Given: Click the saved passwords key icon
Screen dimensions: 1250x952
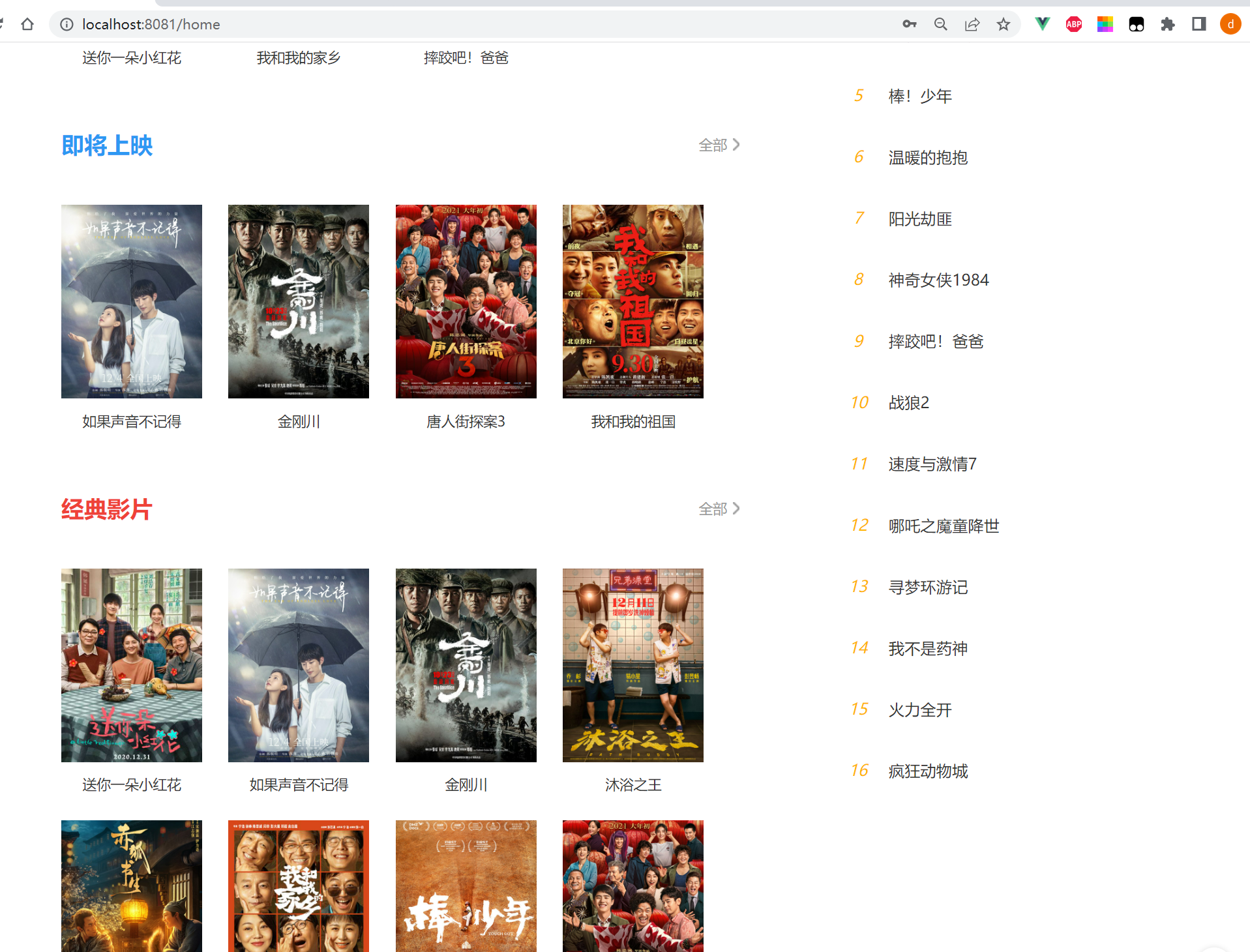Looking at the screenshot, I should tap(909, 24).
